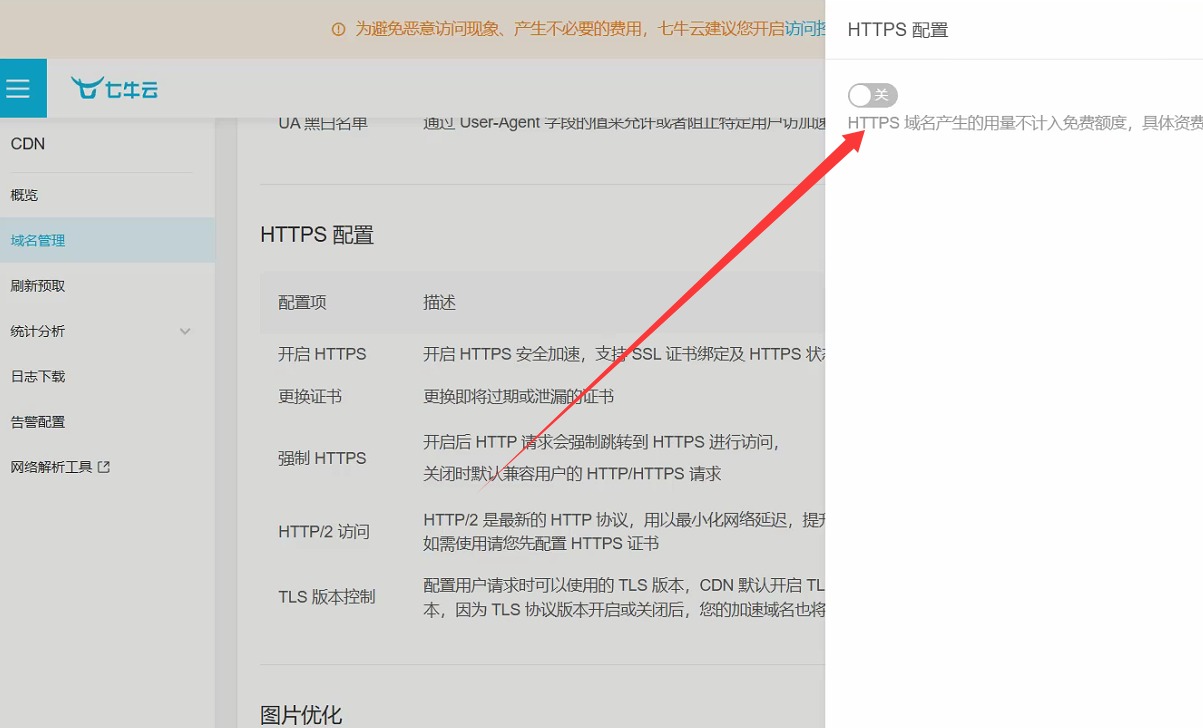1203x728 pixels.
Task: Click the 访问控制 link in the banner
Action: click(x=805, y=29)
